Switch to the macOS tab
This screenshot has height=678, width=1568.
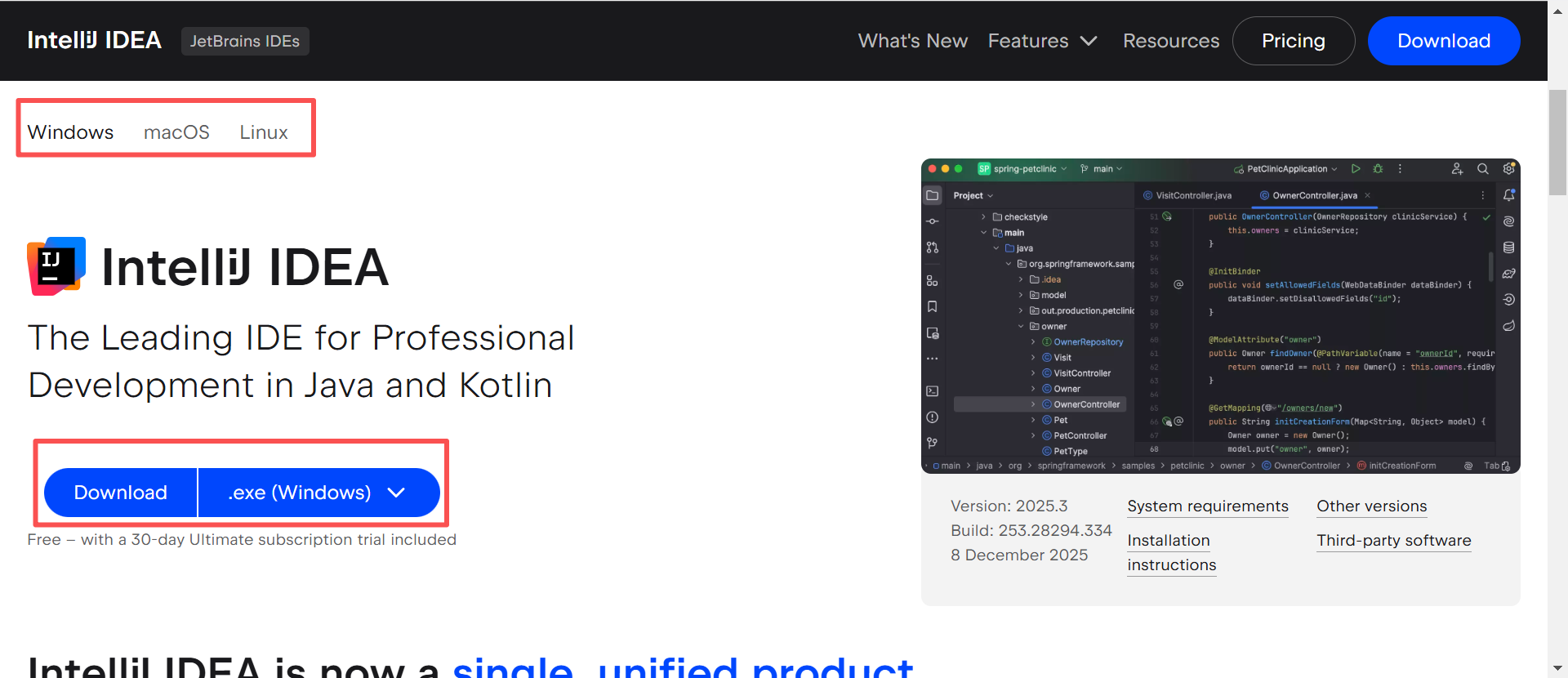(176, 132)
